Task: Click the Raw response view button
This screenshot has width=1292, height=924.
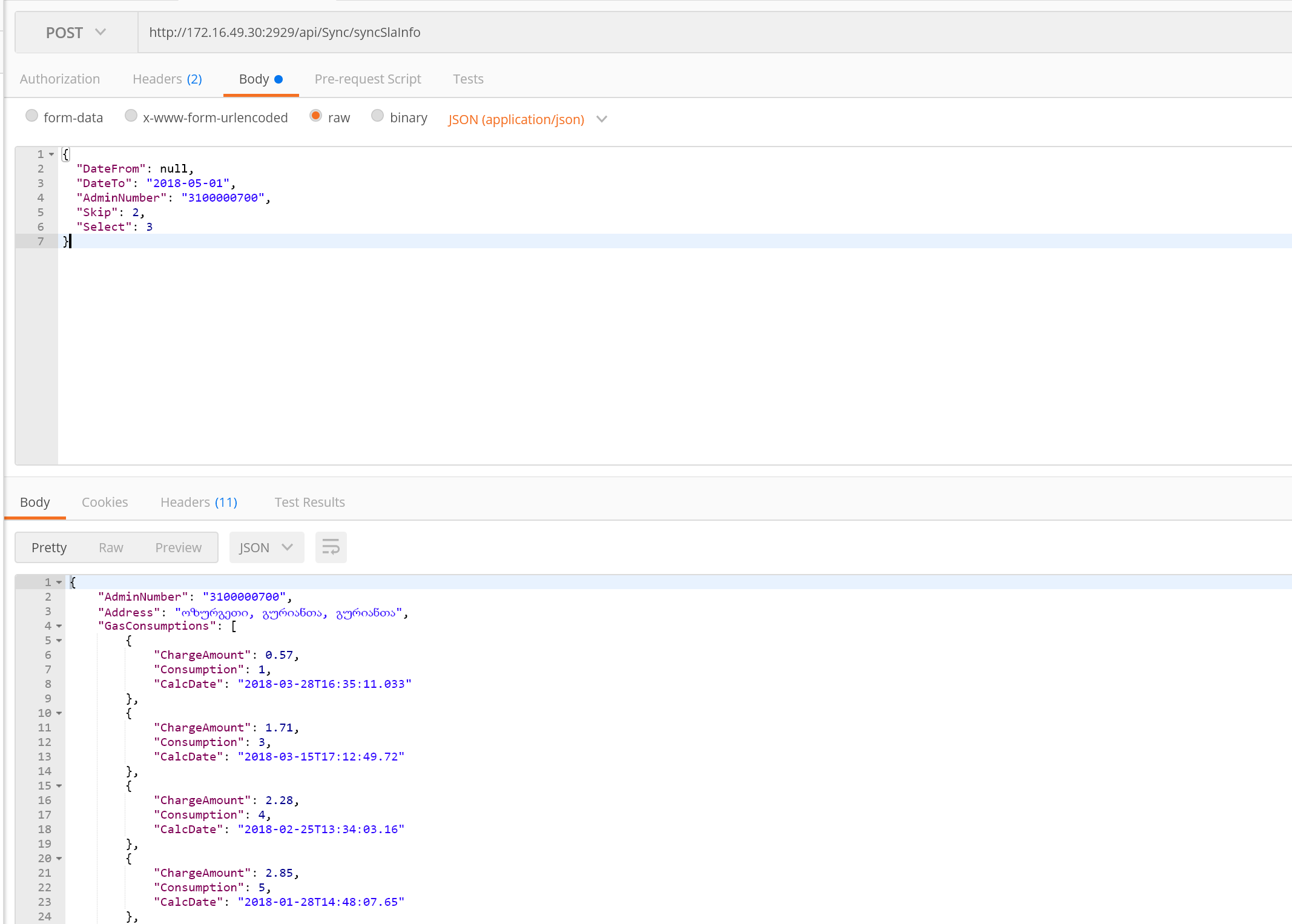Action: 111,547
